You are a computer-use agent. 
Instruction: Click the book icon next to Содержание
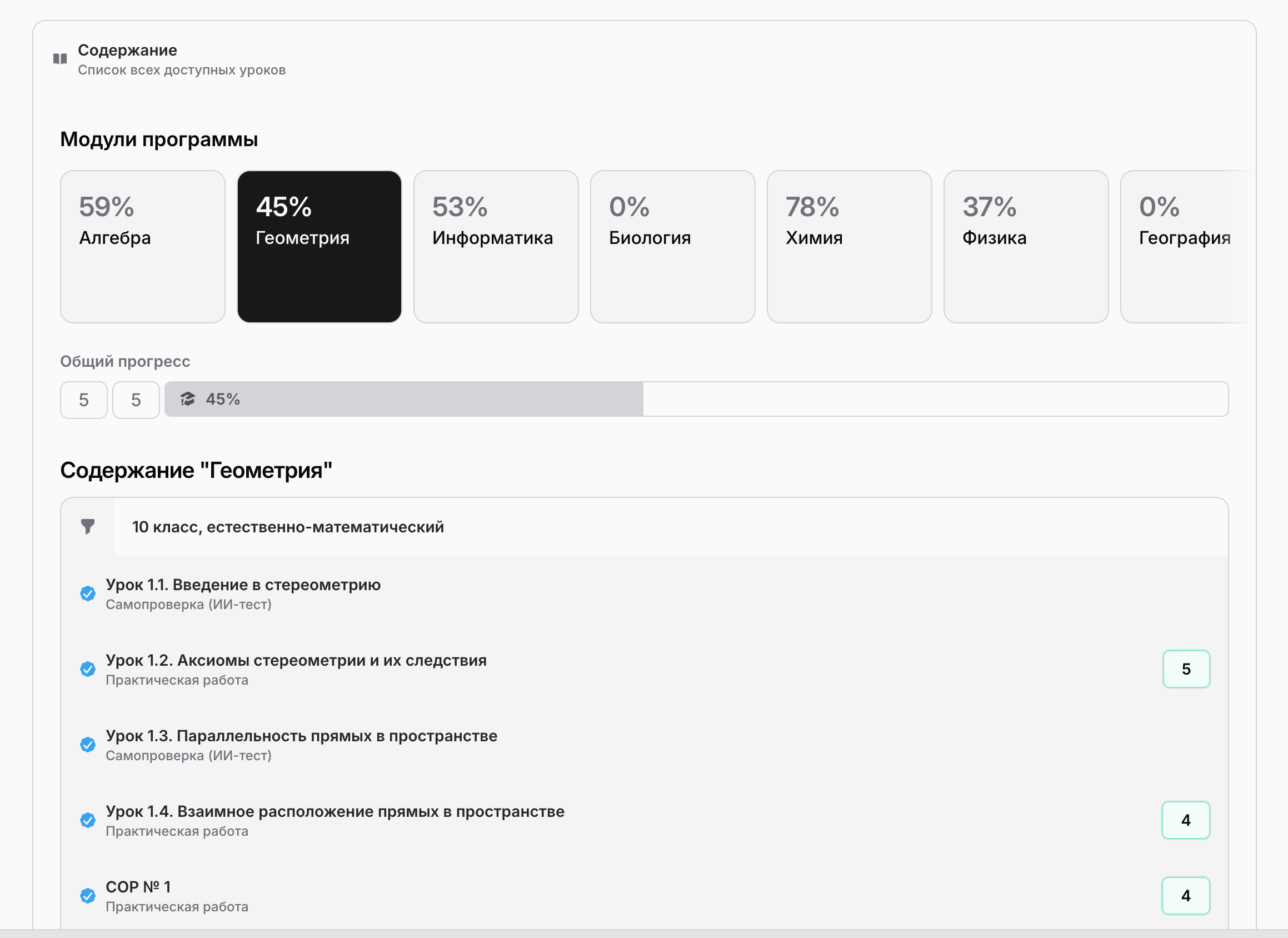click(59, 59)
